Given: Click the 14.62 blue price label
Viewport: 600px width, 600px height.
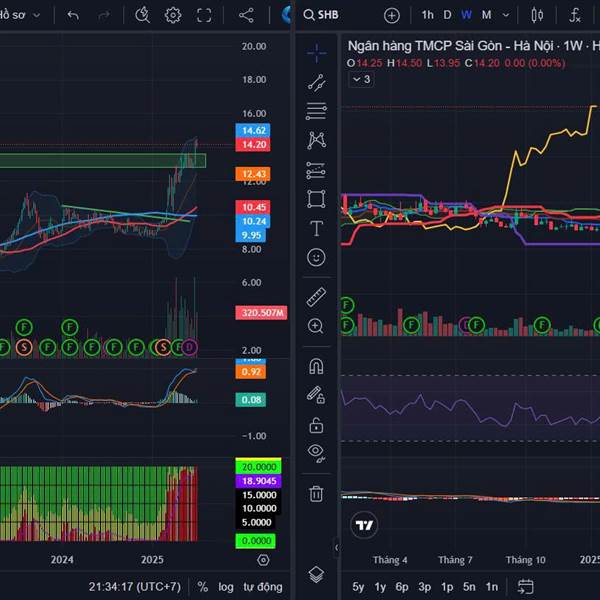Looking at the screenshot, I should click(253, 130).
